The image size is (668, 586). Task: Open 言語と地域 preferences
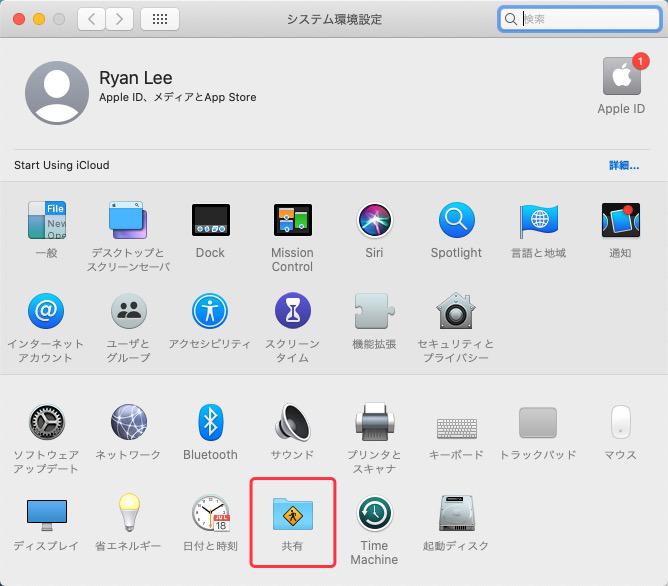[x=538, y=220]
